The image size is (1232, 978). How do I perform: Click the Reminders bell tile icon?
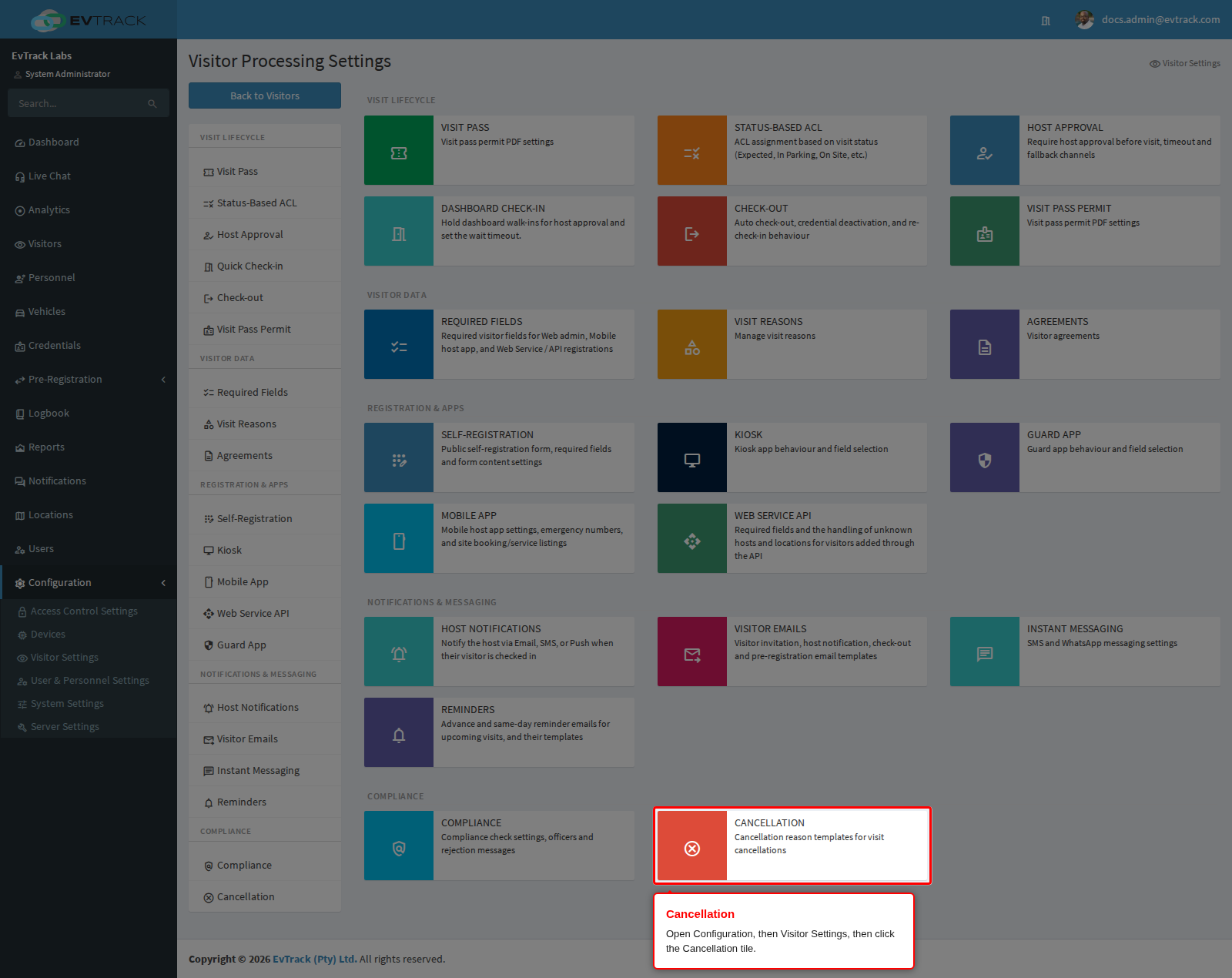(399, 732)
